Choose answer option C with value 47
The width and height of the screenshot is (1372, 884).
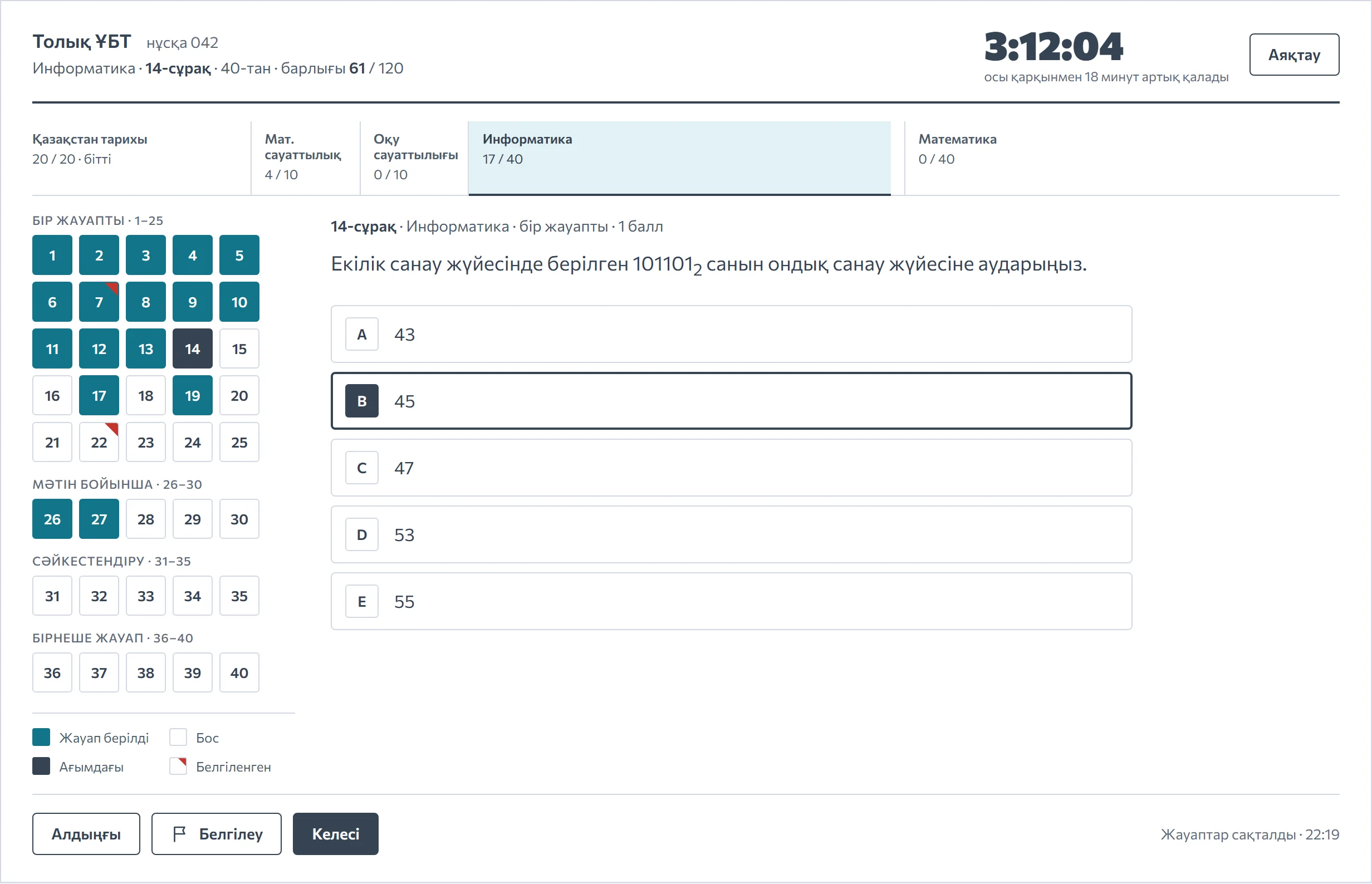point(731,468)
